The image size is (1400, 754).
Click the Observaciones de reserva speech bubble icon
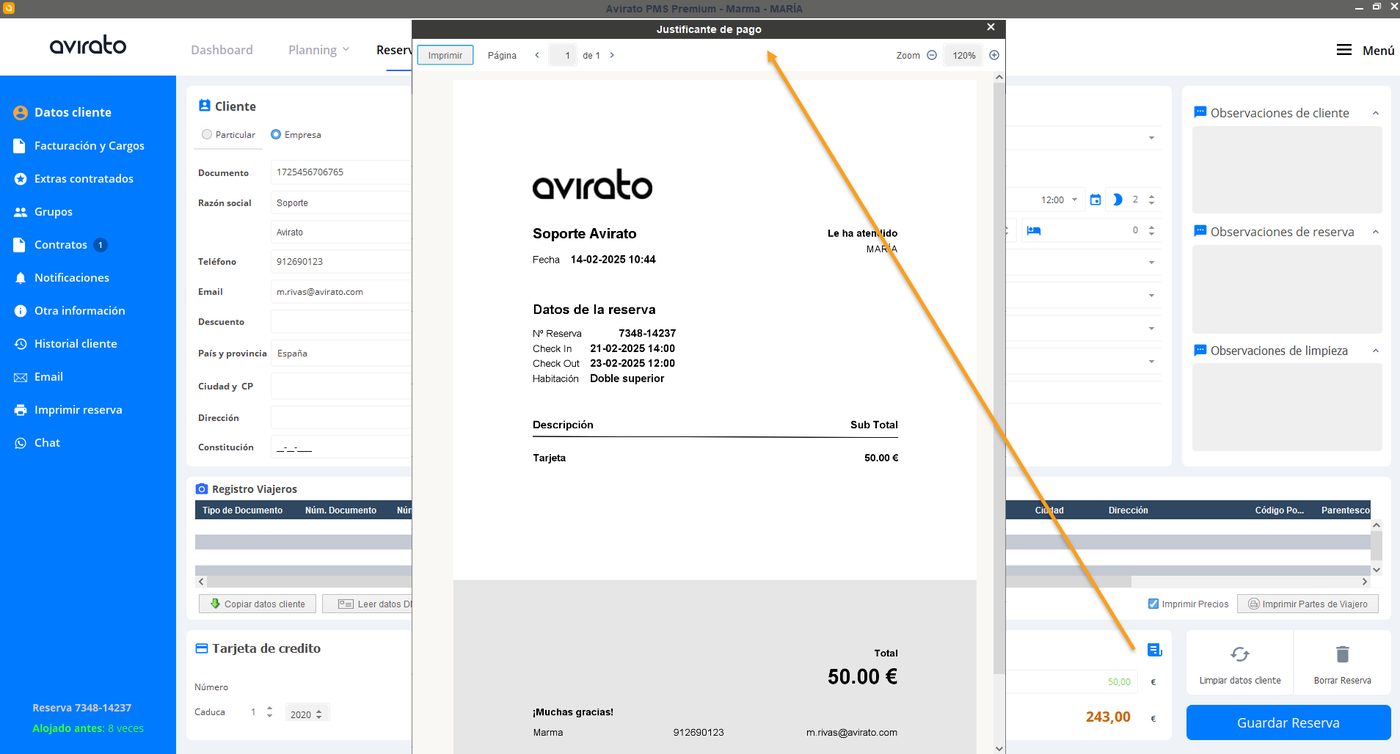pyautogui.click(x=1200, y=231)
